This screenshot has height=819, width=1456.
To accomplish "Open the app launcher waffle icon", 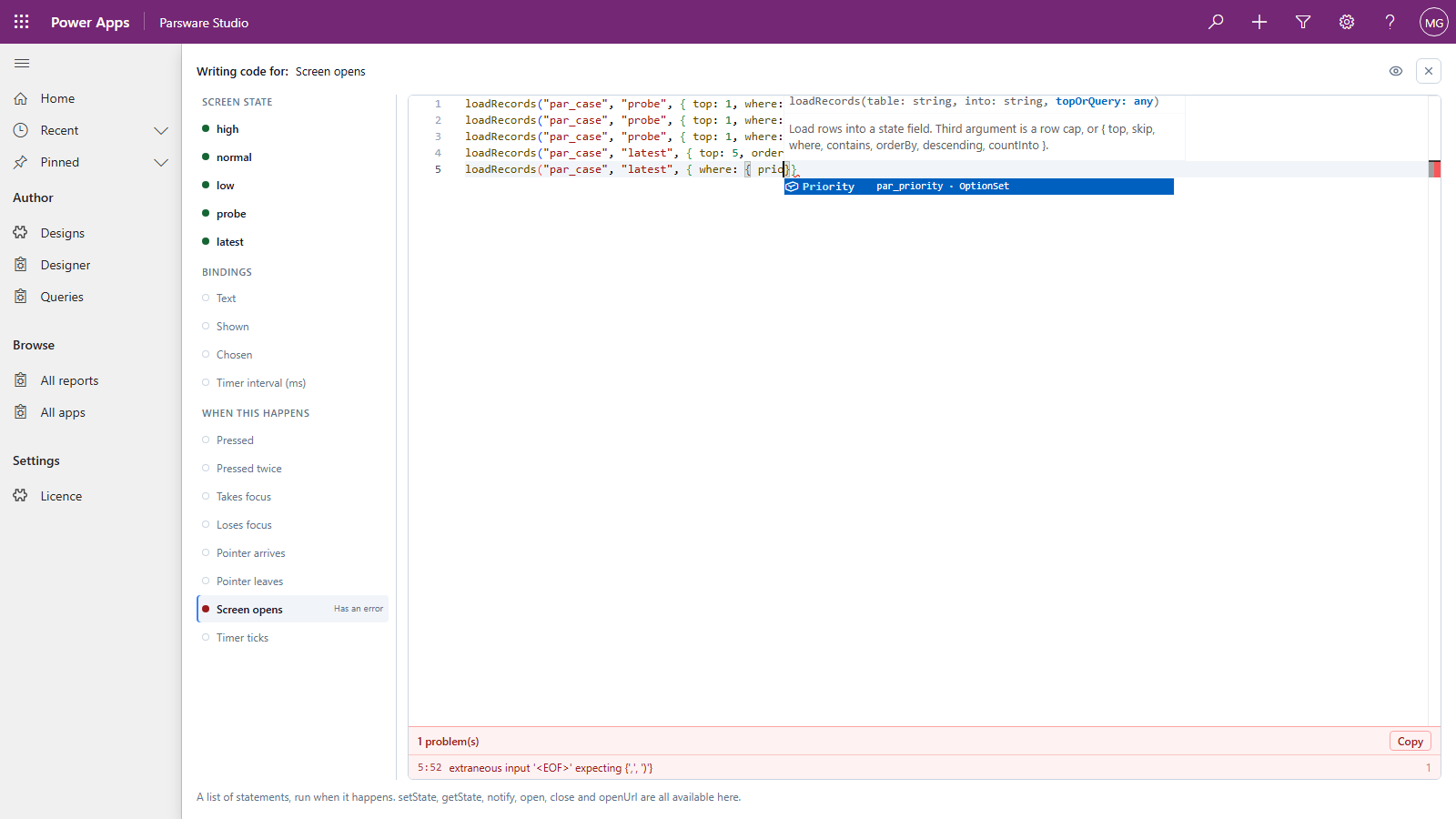I will [x=22, y=22].
